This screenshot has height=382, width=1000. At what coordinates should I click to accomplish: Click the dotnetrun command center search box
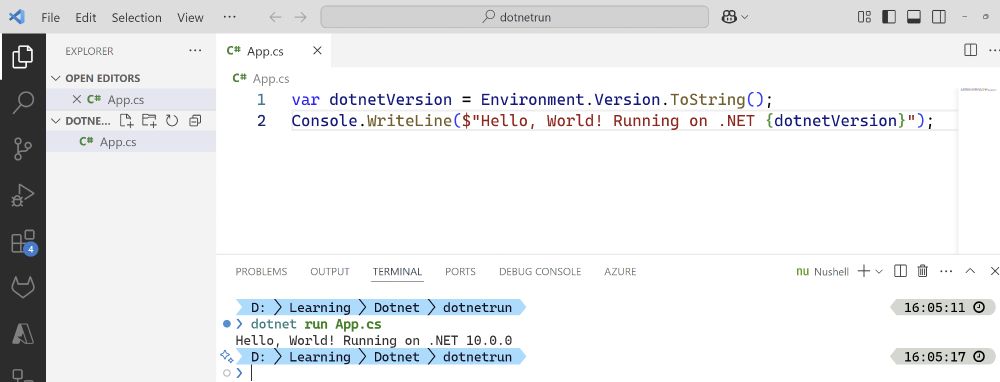pyautogui.click(x=515, y=17)
